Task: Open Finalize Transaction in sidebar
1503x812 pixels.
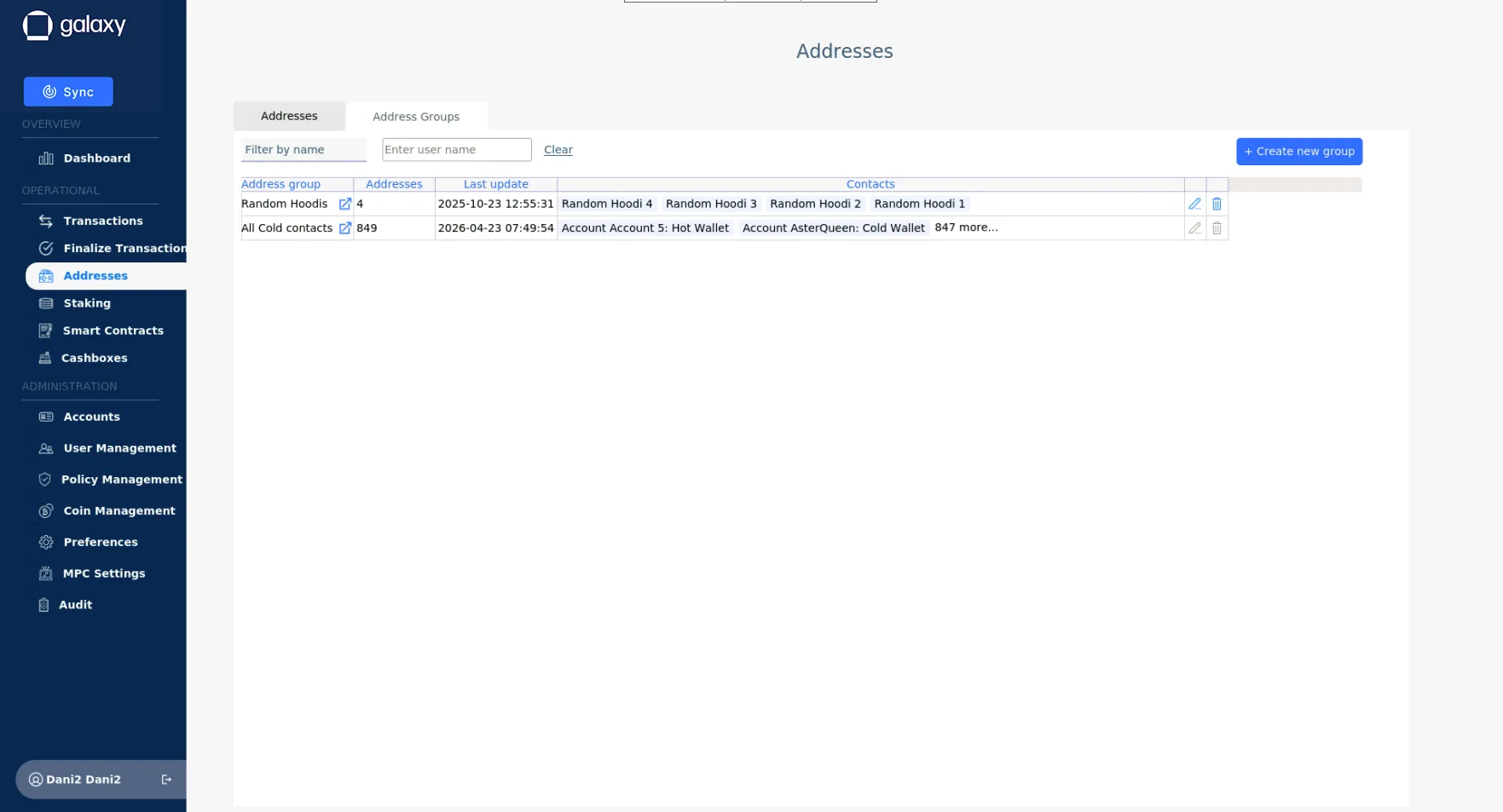Action: [113, 248]
